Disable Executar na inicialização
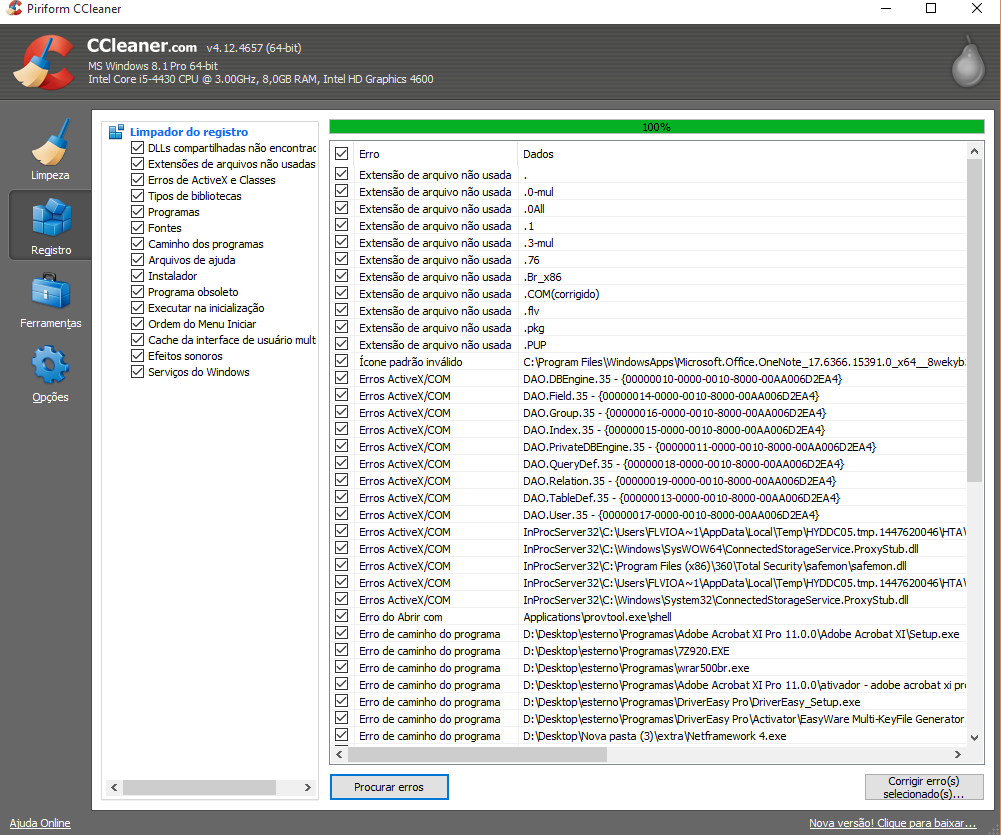1001x835 pixels. (x=137, y=308)
